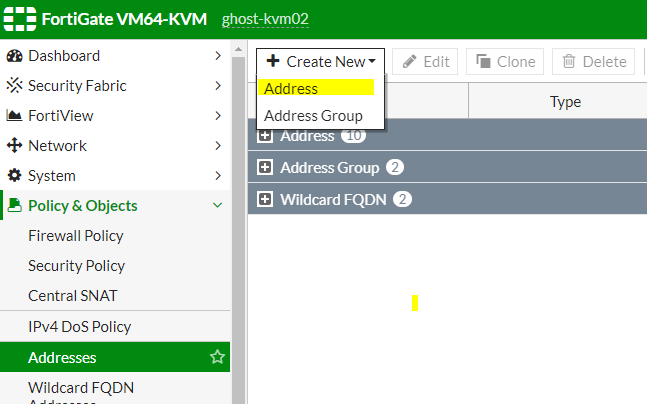Open the Create New dropdown
647x404 pixels.
pos(320,62)
